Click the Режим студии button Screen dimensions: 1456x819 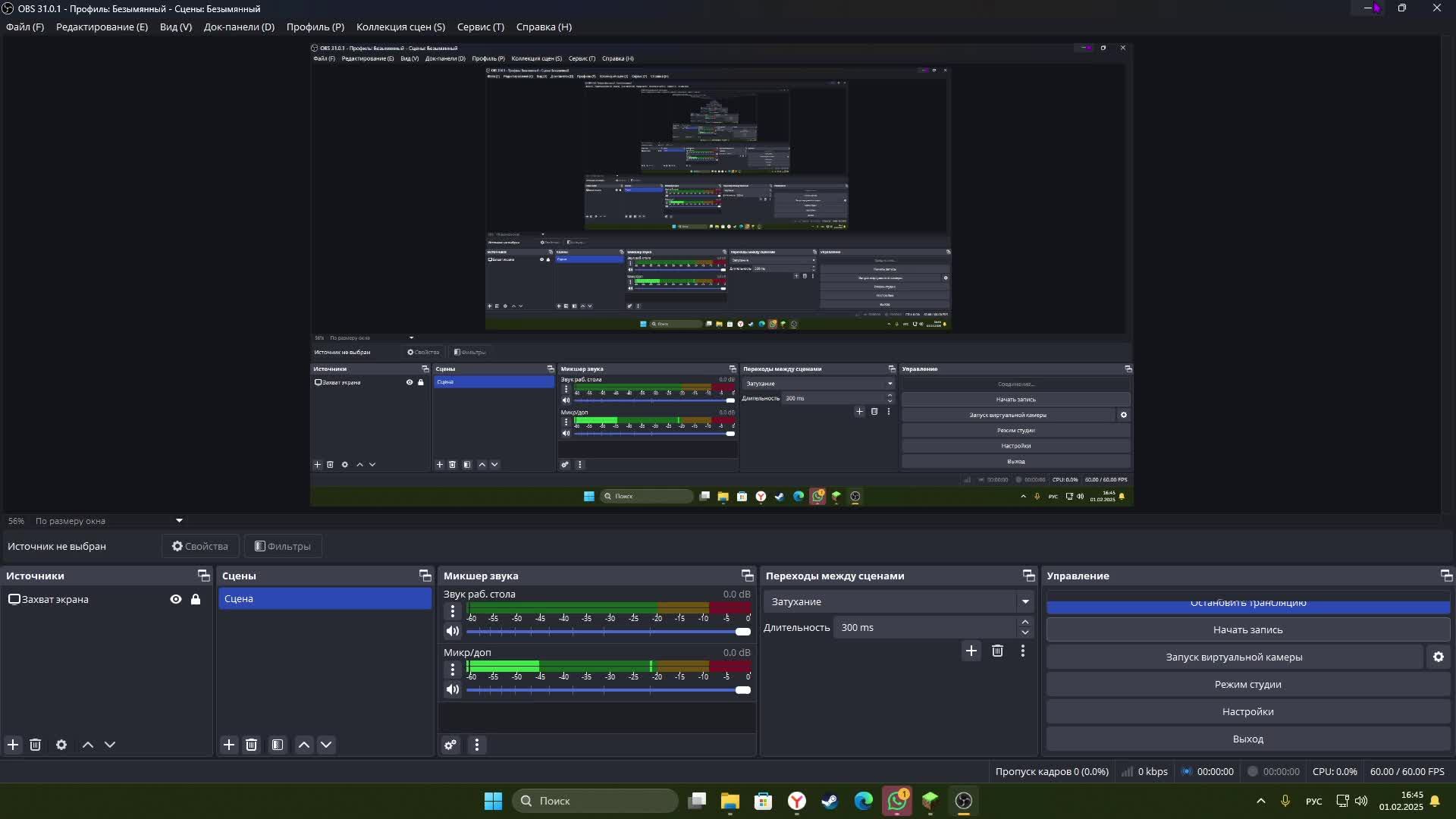click(1247, 684)
